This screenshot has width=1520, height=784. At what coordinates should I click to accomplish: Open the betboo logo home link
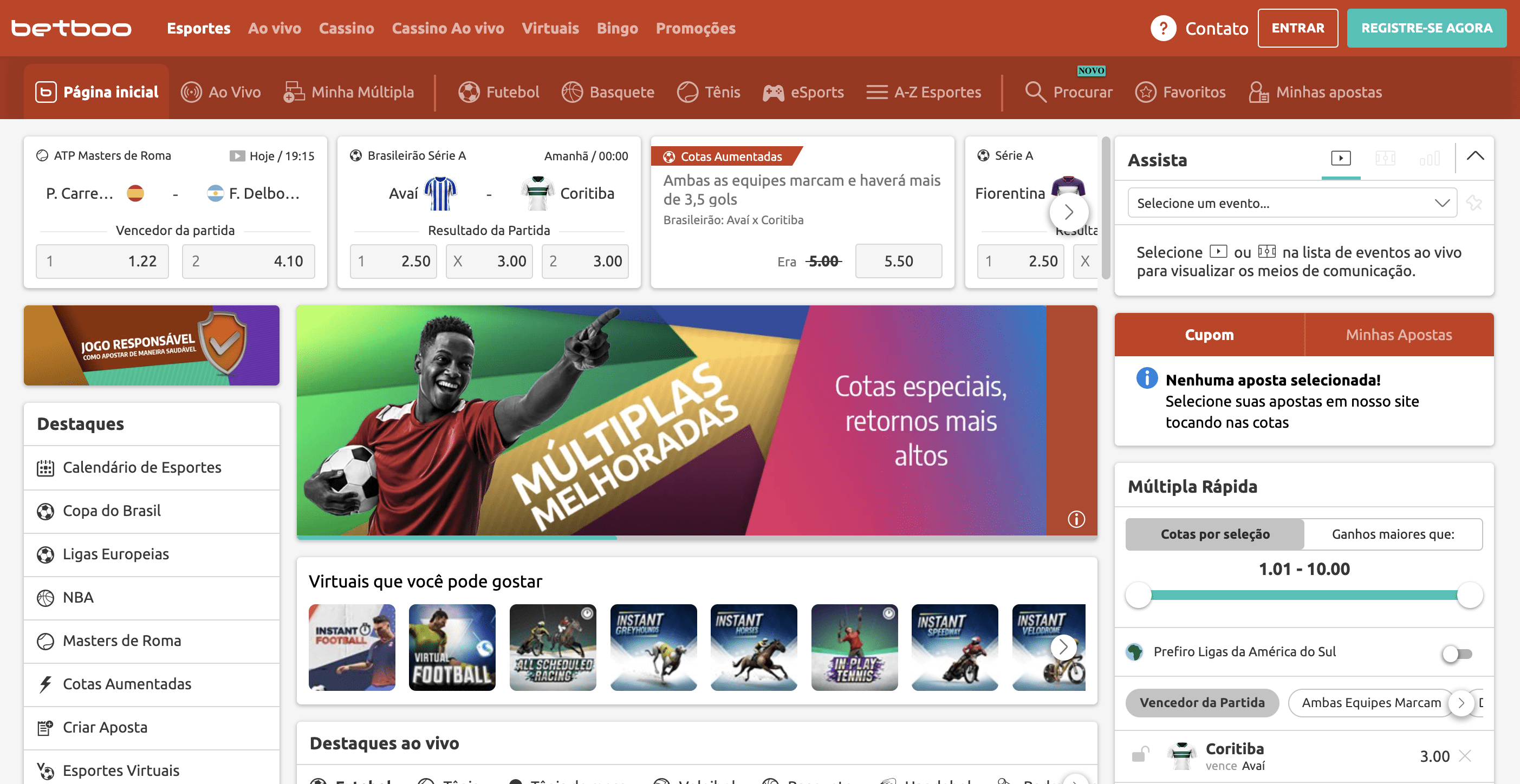[71, 28]
